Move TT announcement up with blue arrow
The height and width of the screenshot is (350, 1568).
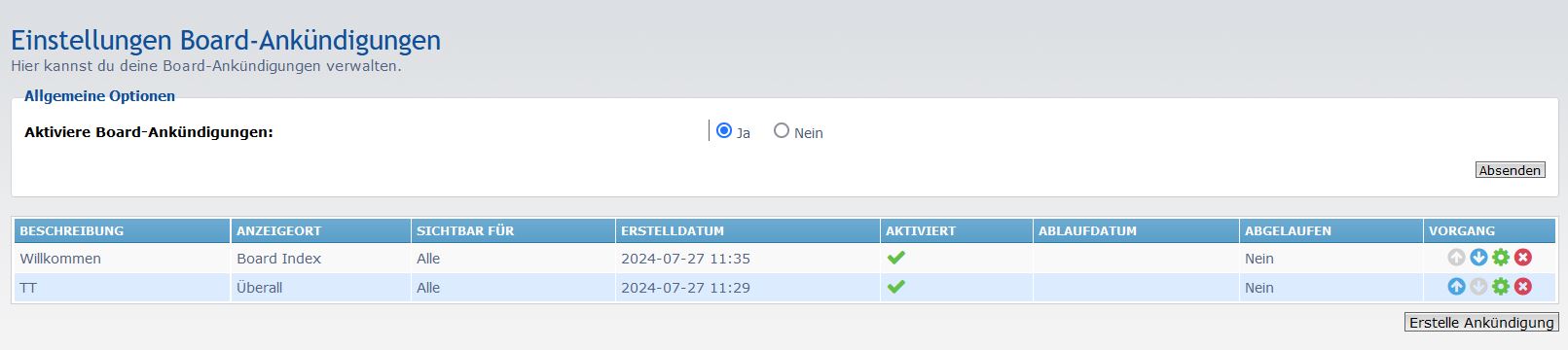[1456, 287]
